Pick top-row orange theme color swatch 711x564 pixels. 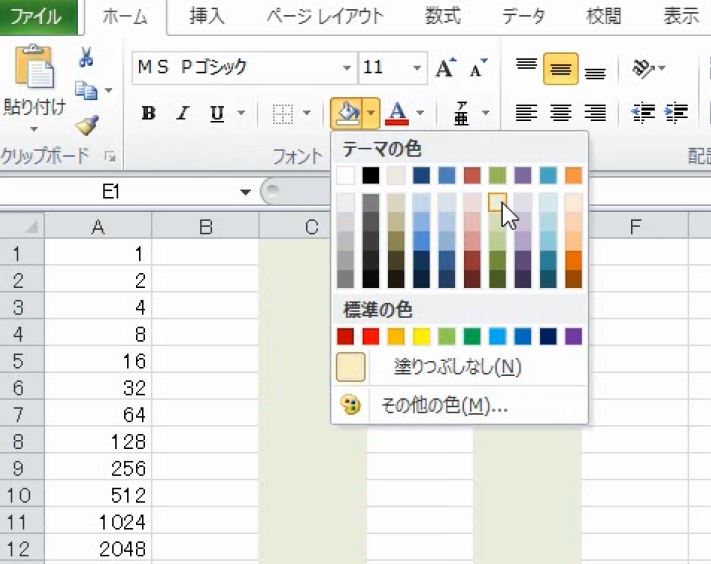coord(574,175)
